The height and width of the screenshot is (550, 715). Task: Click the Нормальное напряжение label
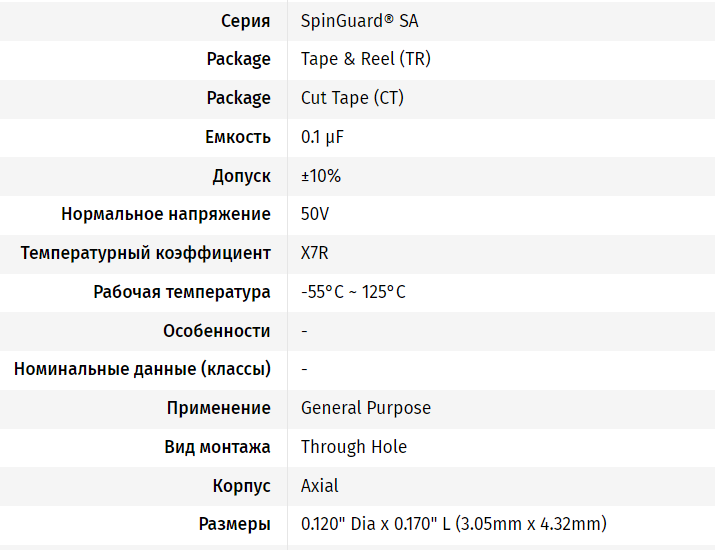[x=166, y=214]
